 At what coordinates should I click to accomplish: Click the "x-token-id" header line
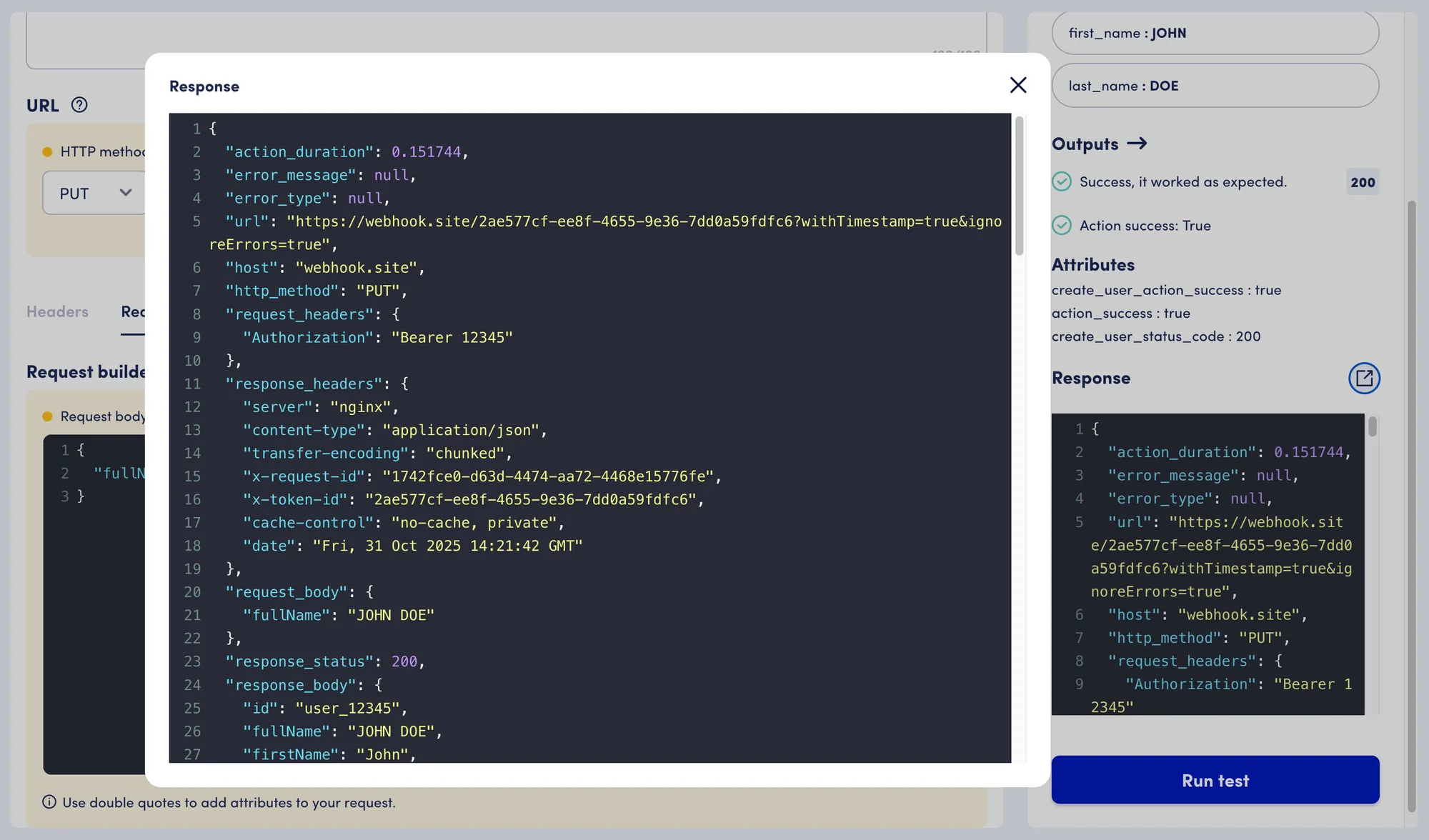(474, 499)
